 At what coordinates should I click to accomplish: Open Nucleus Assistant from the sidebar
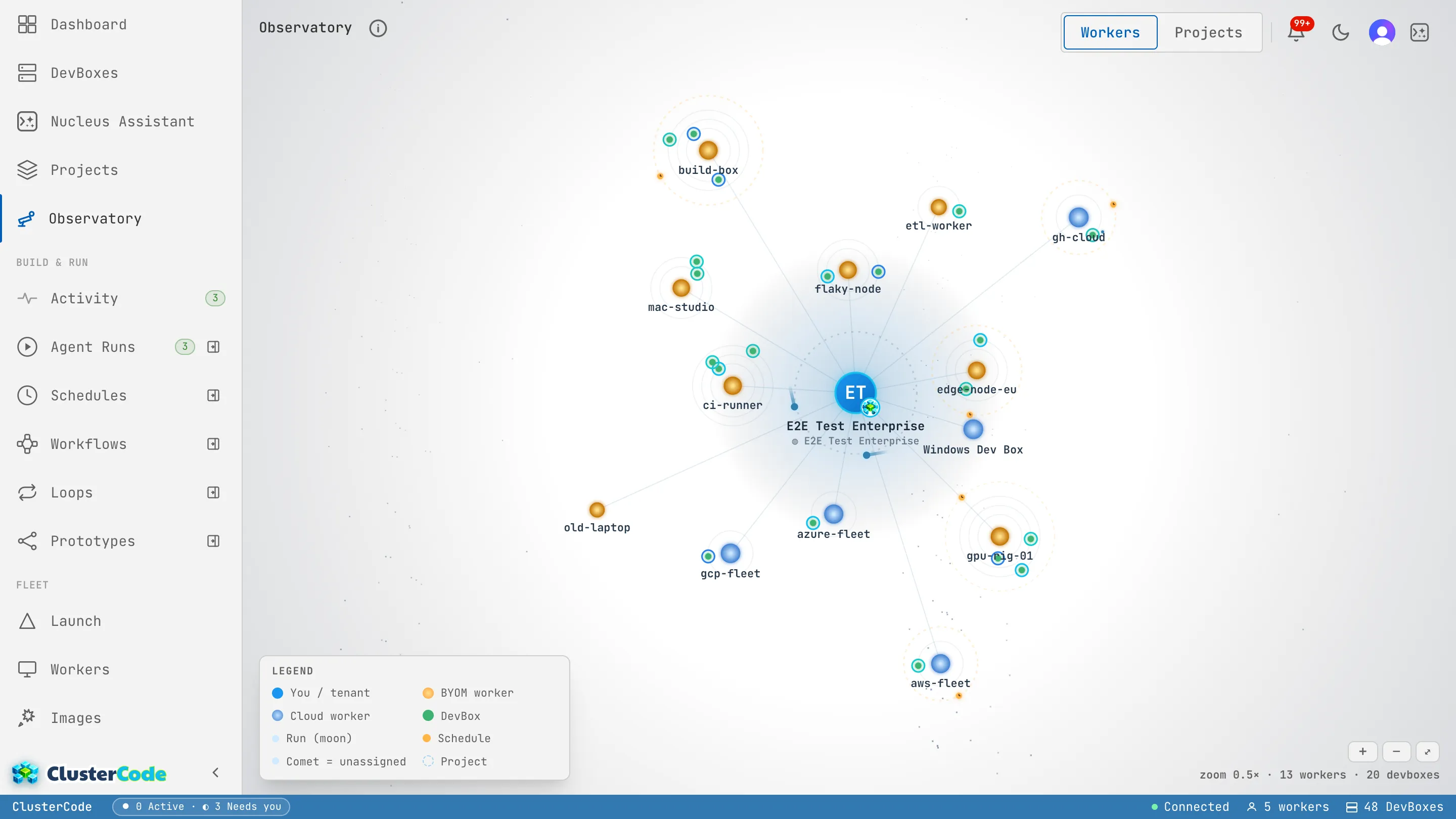point(120,121)
